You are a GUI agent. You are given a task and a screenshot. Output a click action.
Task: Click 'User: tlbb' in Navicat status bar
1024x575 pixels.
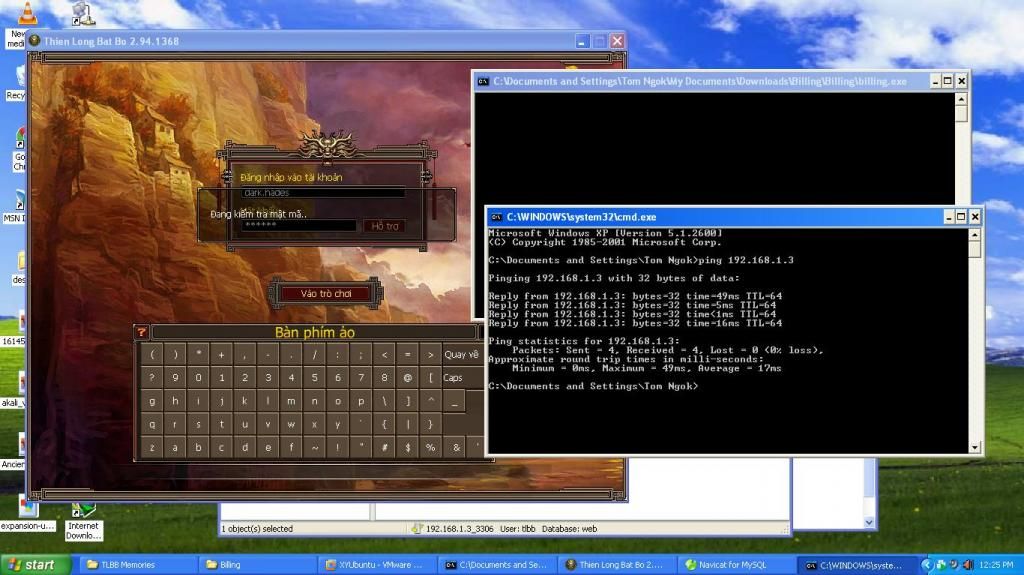point(518,529)
